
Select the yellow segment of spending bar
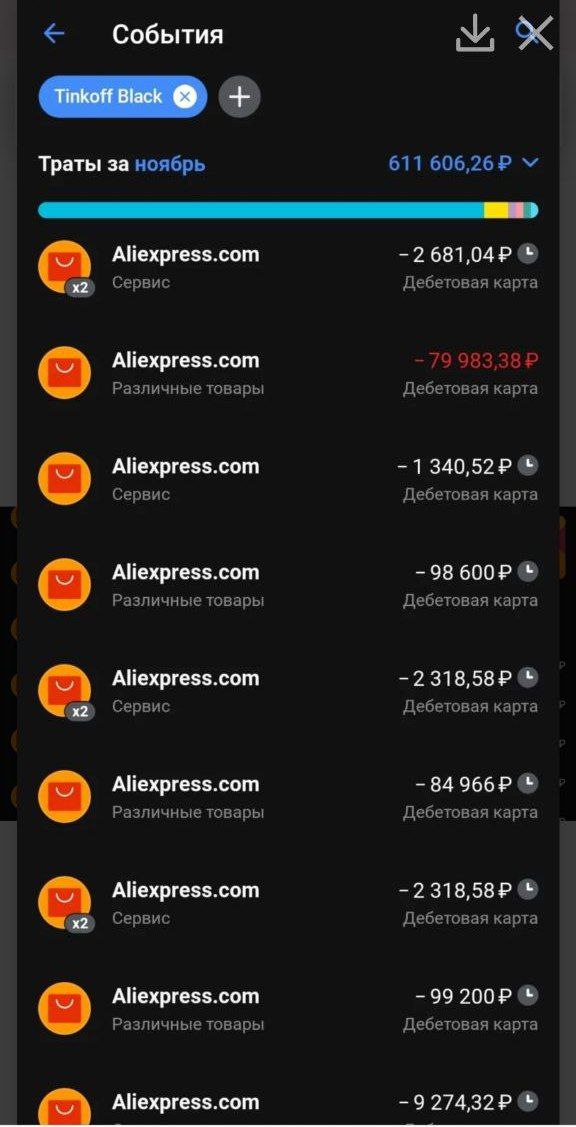point(495,210)
